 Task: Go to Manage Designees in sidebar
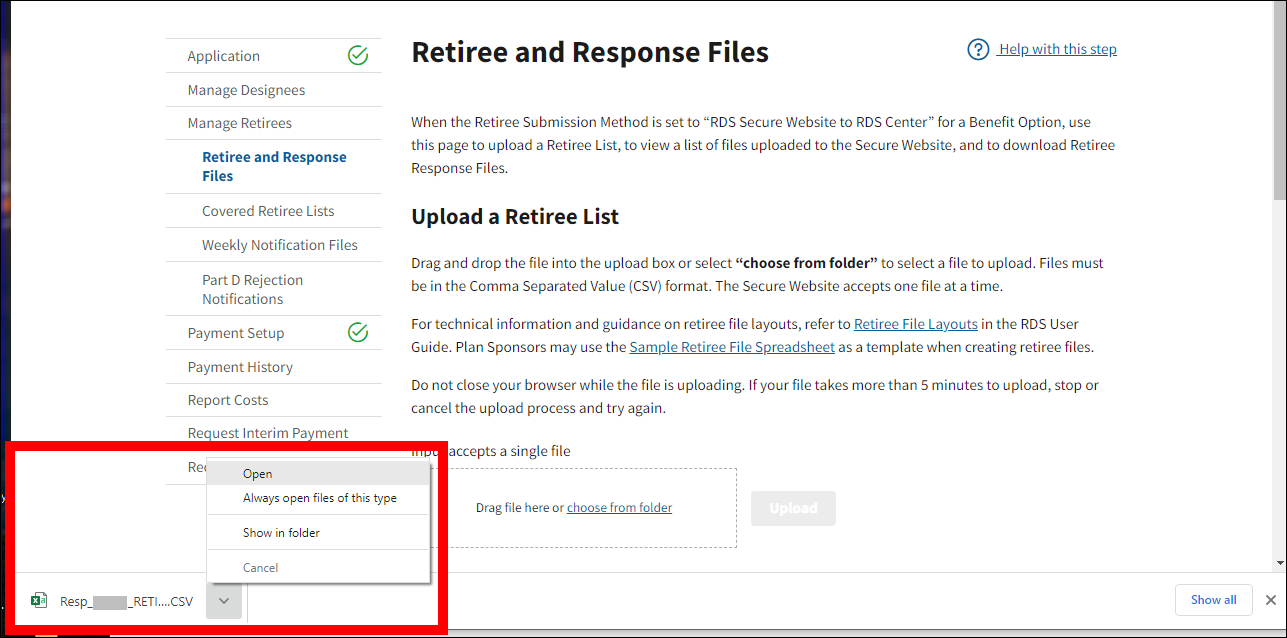246,90
